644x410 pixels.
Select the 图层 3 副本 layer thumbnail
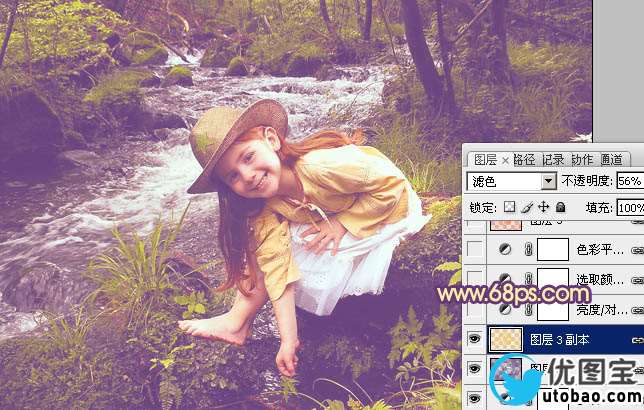pos(506,339)
